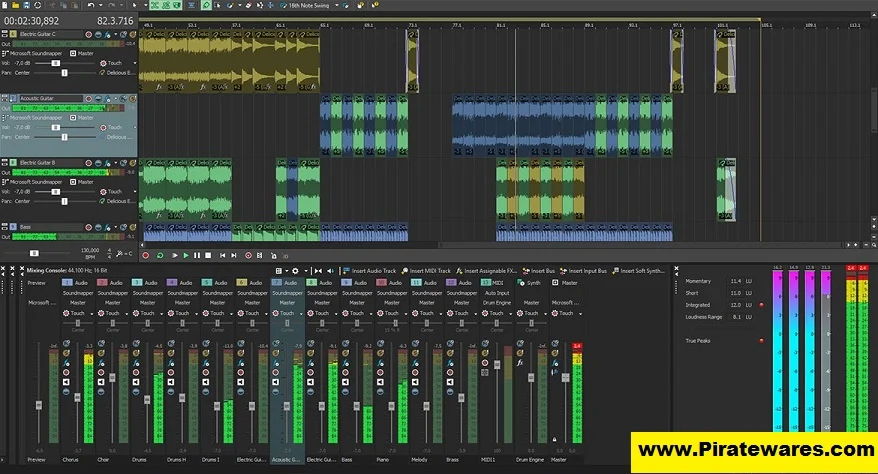878x474 pixels.
Task: Select the Electric Guitar C track name
Action: (50, 34)
